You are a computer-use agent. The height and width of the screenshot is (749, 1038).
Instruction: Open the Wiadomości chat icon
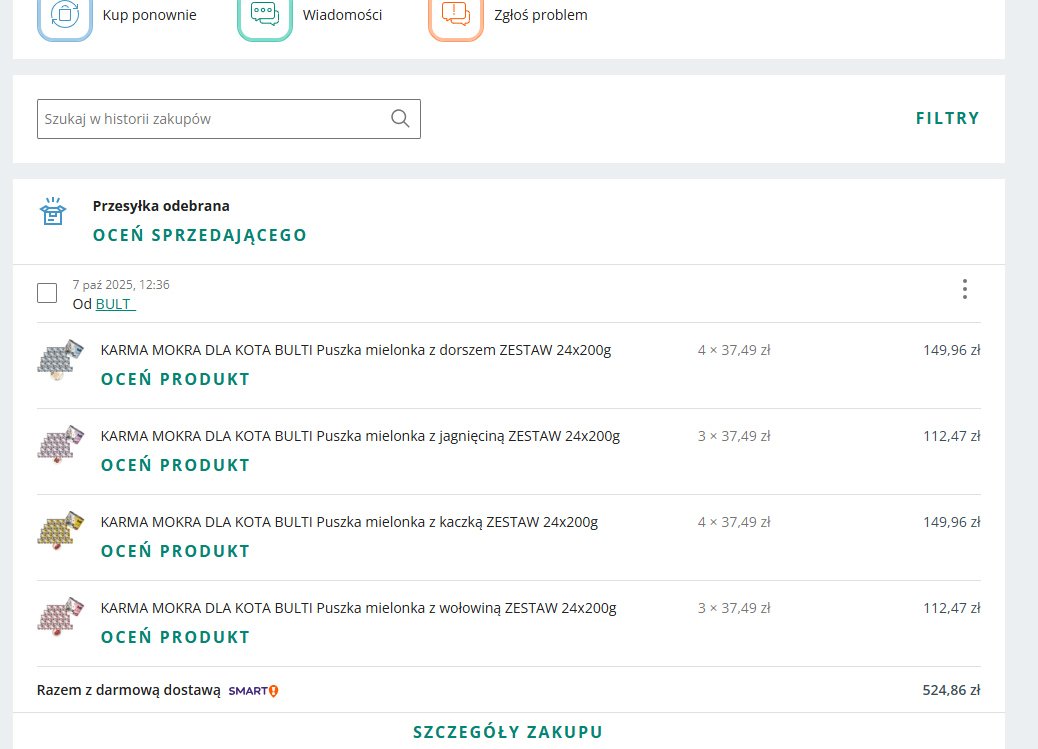(x=265, y=17)
